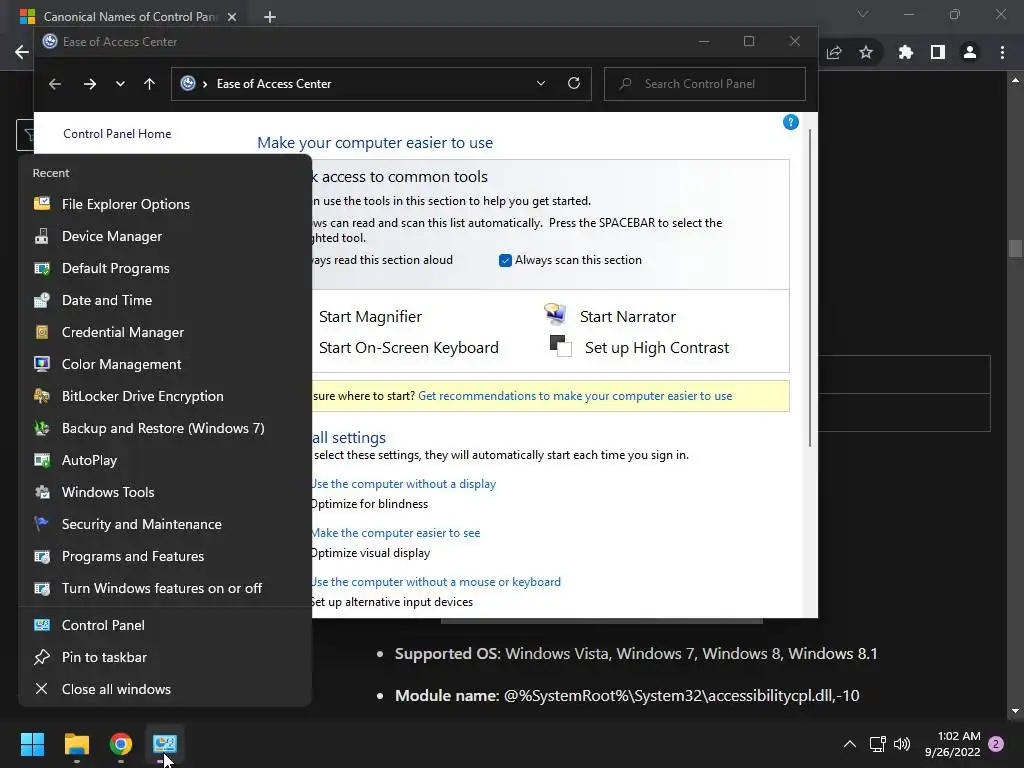1024x768 pixels.
Task: Open Chrome profile avatar
Action: 970,52
